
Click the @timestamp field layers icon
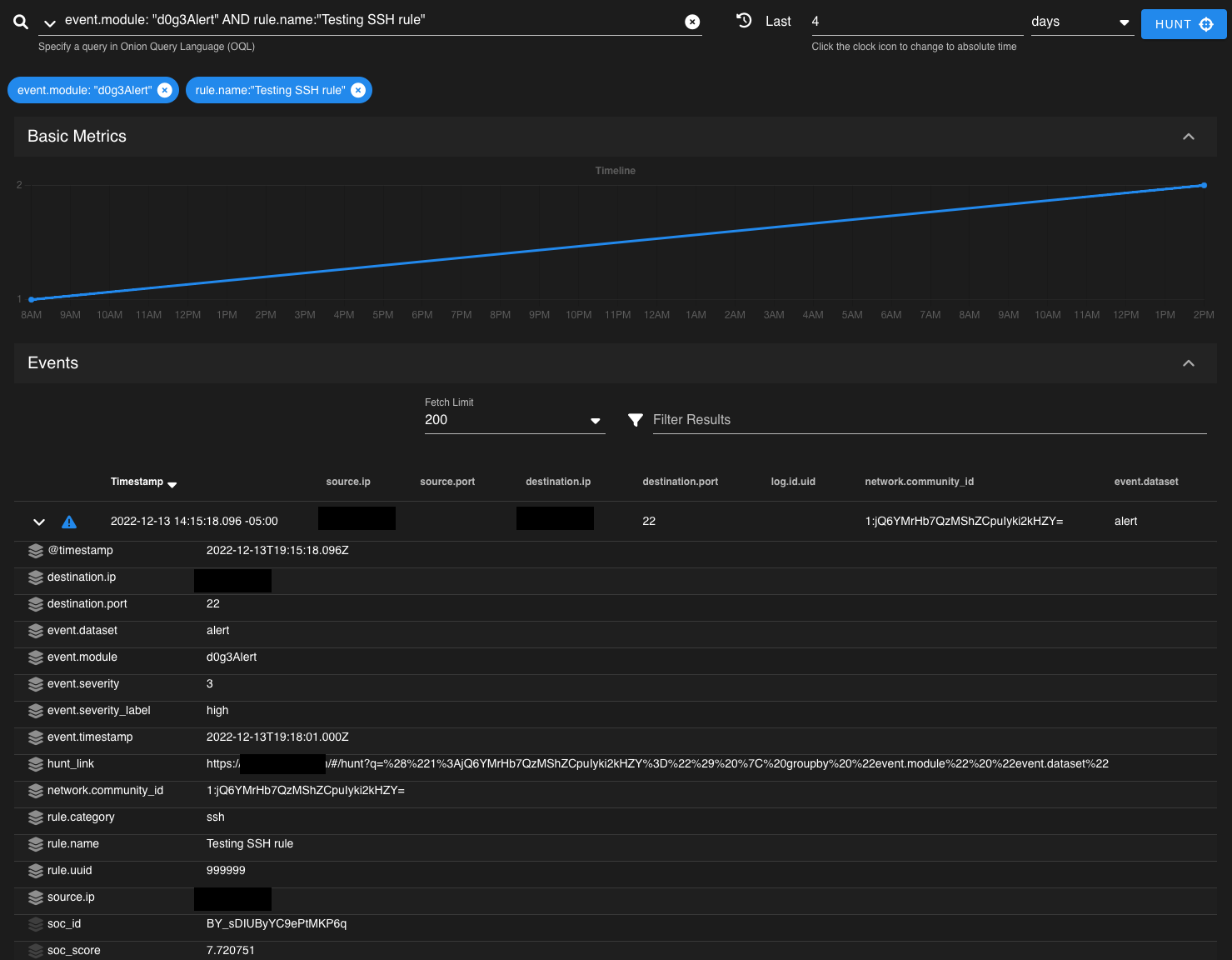[x=36, y=551]
